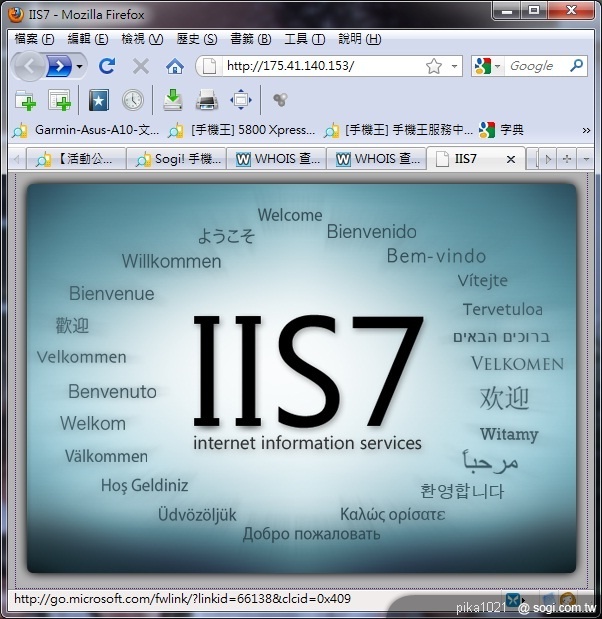Open the Google search engine dropdown

[x=487, y=66]
